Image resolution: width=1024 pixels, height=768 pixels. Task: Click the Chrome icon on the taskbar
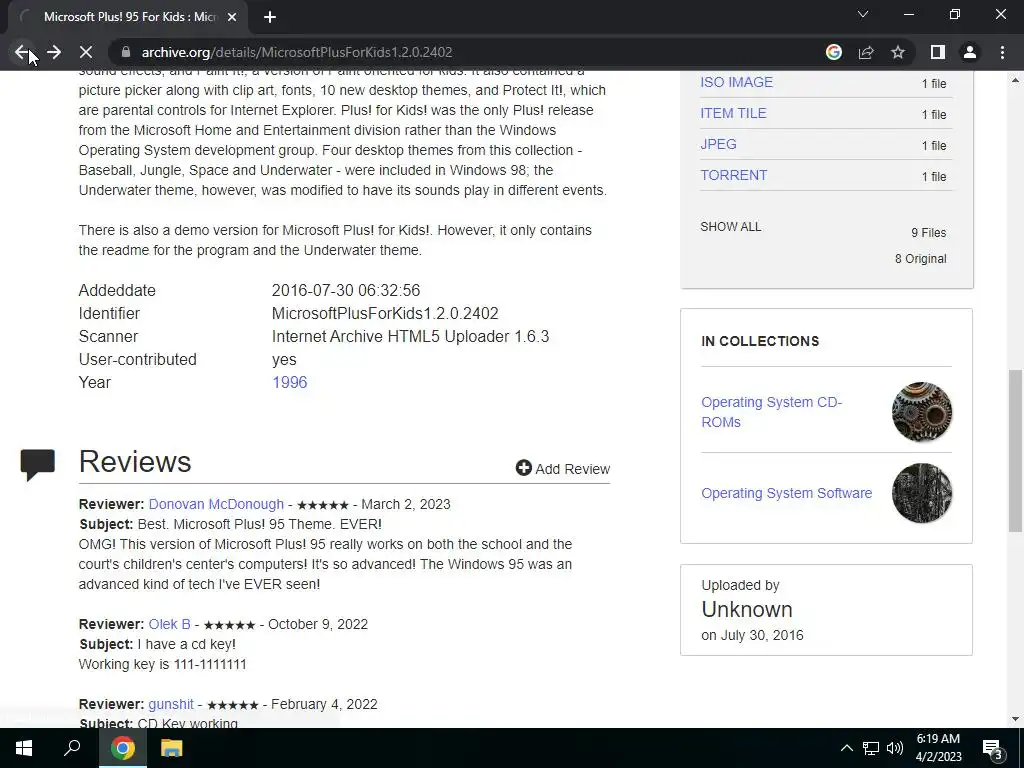122,748
